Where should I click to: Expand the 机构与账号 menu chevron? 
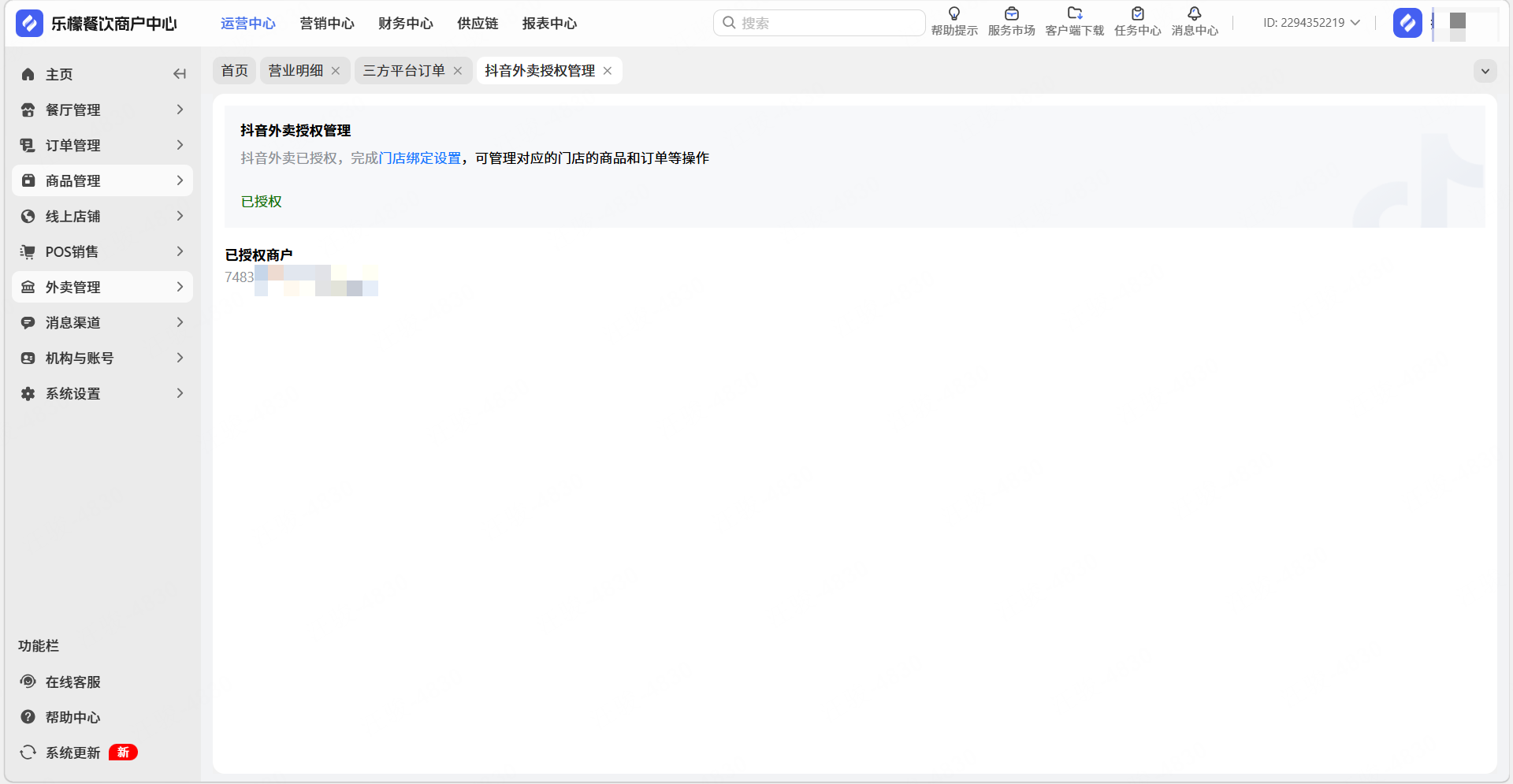tap(180, 358)
